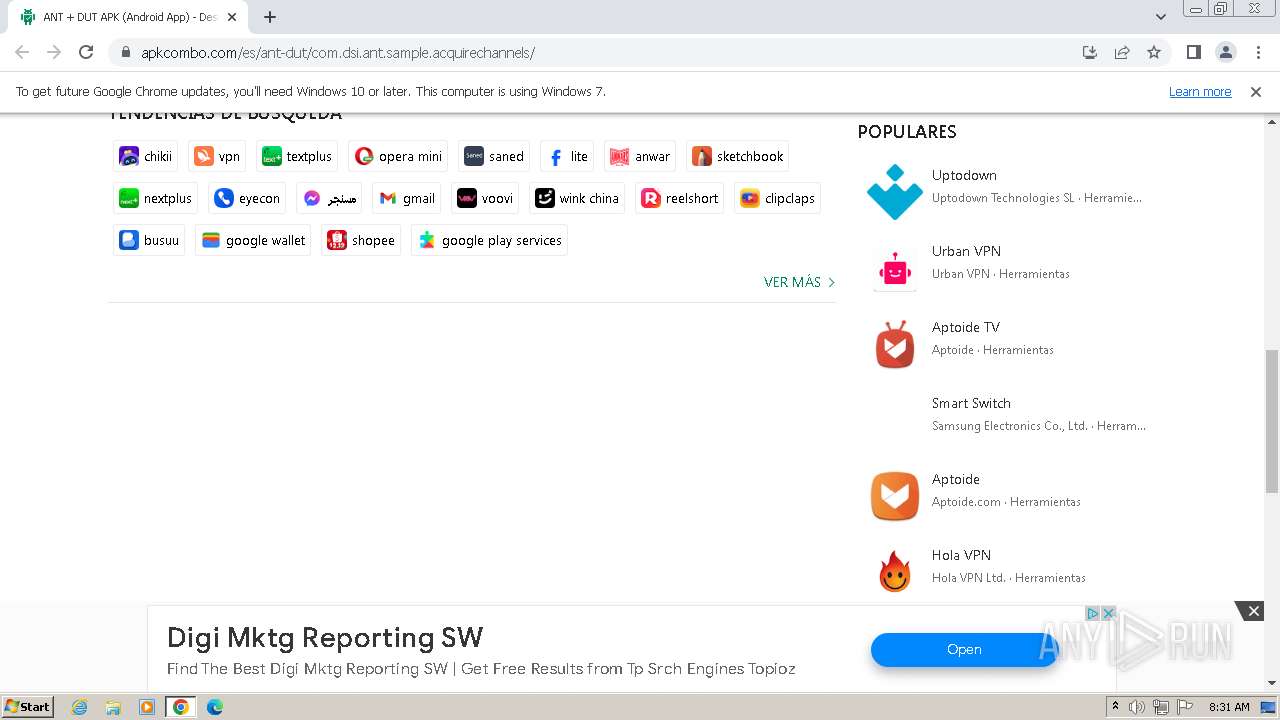This screenshot has height=720, width=1280.
Task: Click the Digi Mktg Reporting SW ad headline
Action: pos(325,637)
